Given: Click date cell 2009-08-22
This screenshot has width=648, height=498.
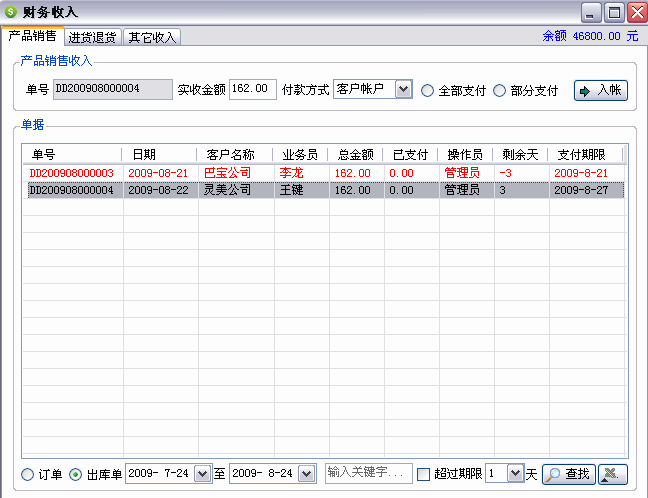Looking at the screenshot, I should click(x=158, y=190).
